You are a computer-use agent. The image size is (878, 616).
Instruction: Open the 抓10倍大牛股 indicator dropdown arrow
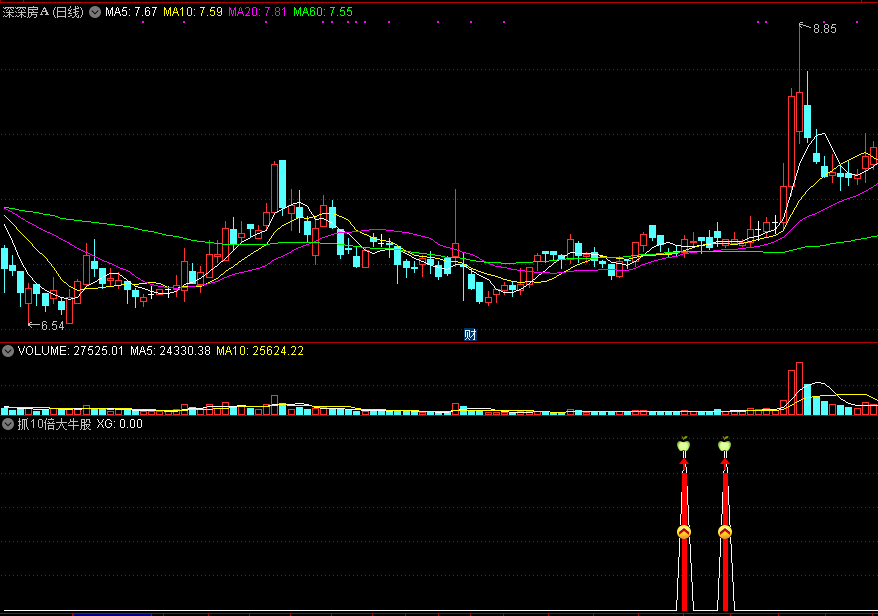tap(8, 424)
